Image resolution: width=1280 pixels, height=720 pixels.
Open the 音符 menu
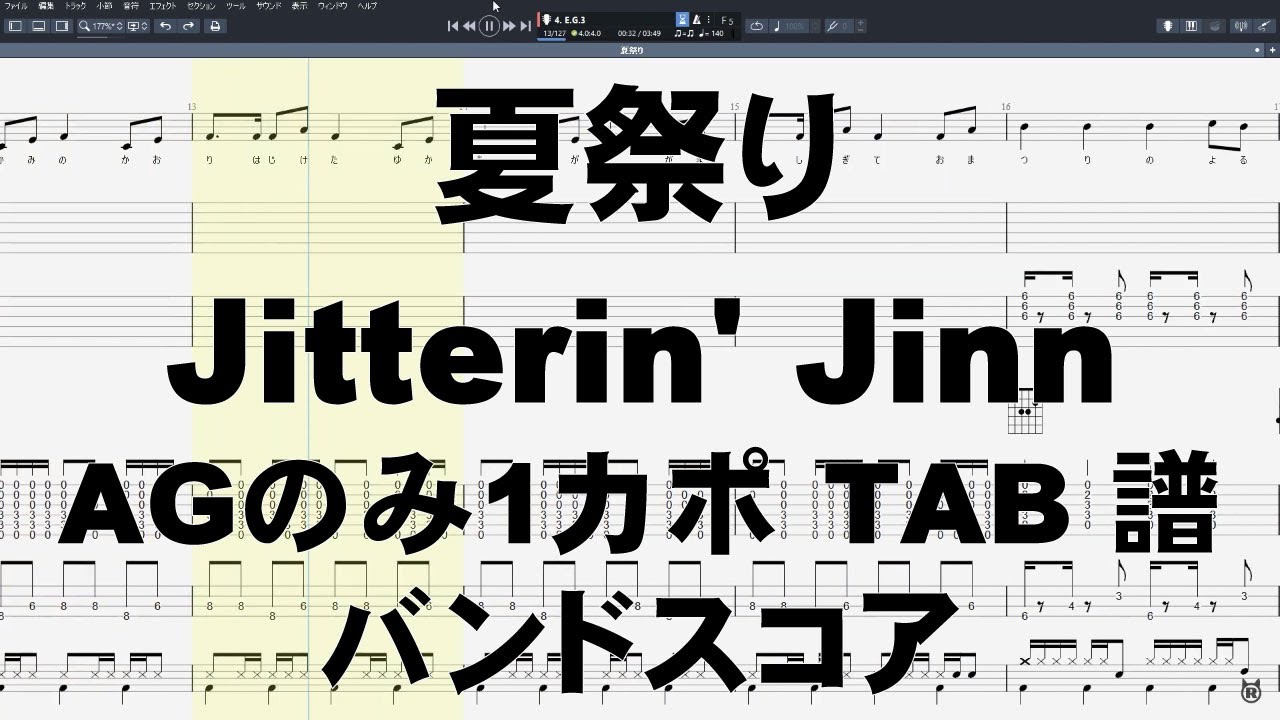(x=131, y=6)
